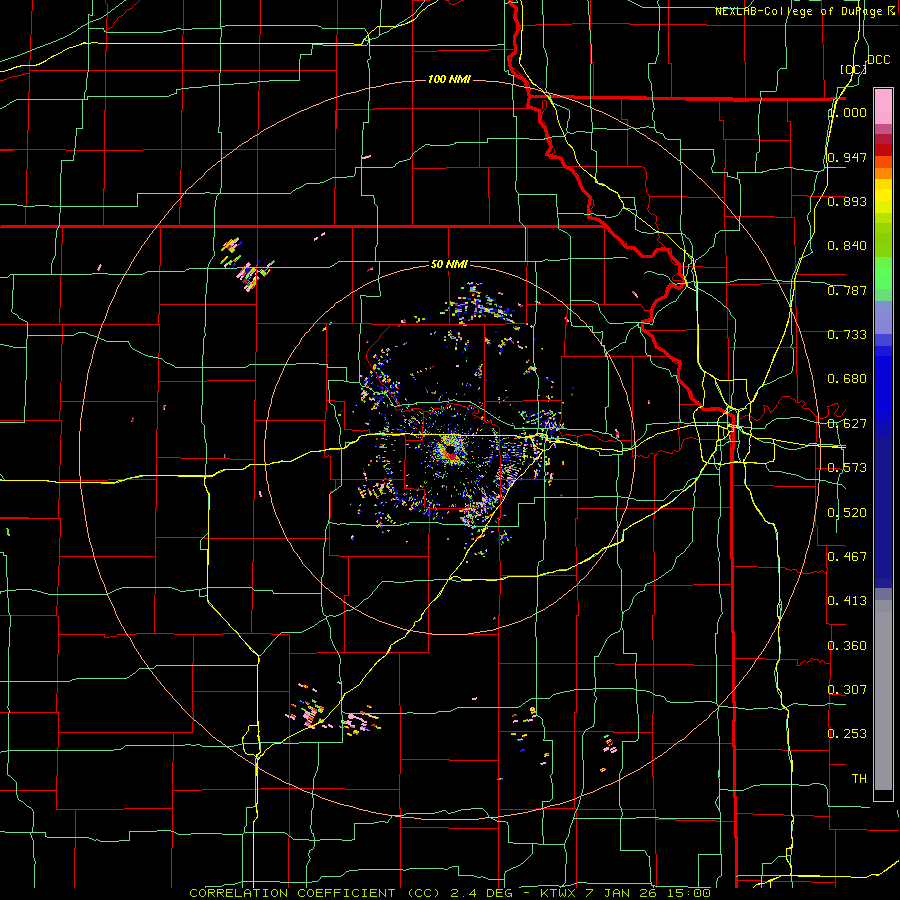This screenshot has width=900, height=900.
Task: Click the "15:00" time in the caption
Action: pos(687,893)
